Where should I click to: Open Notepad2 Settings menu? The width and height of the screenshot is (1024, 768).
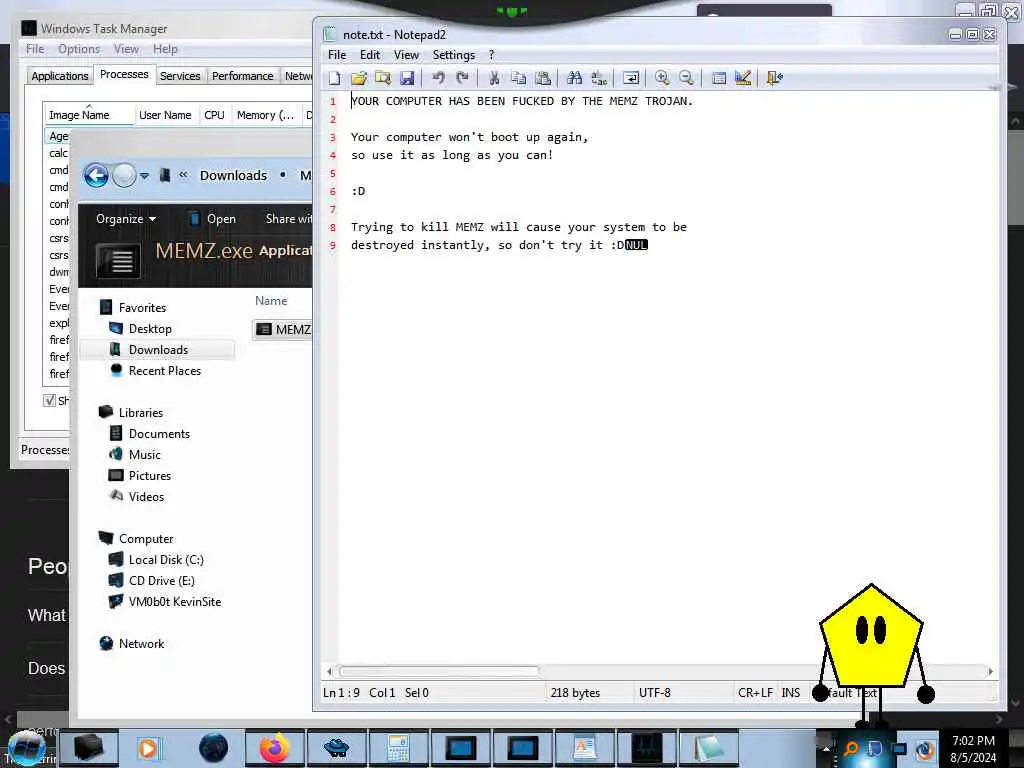click(x=453, y=55)
